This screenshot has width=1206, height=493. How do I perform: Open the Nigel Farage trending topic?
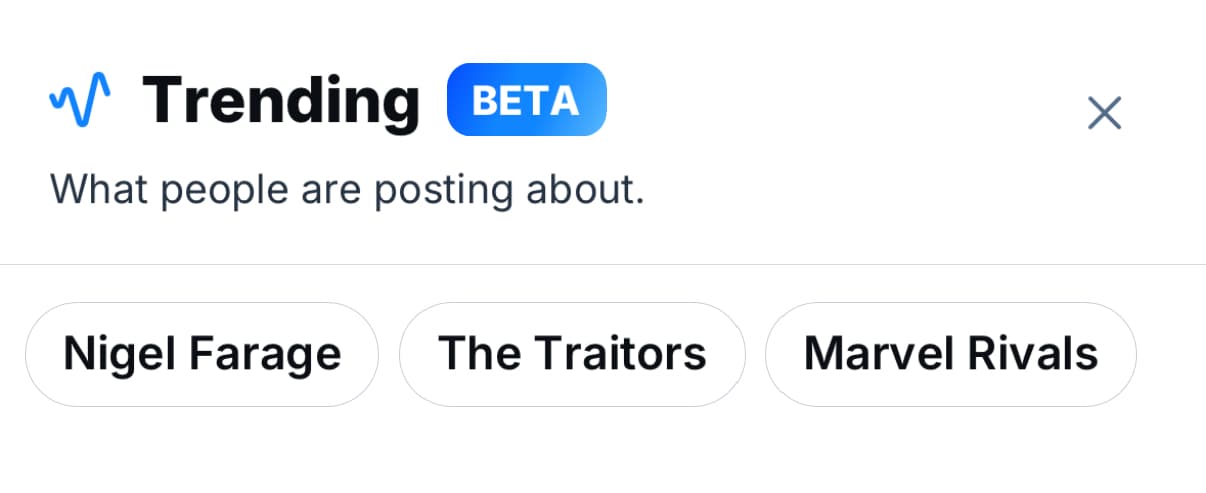coord(202,354)
